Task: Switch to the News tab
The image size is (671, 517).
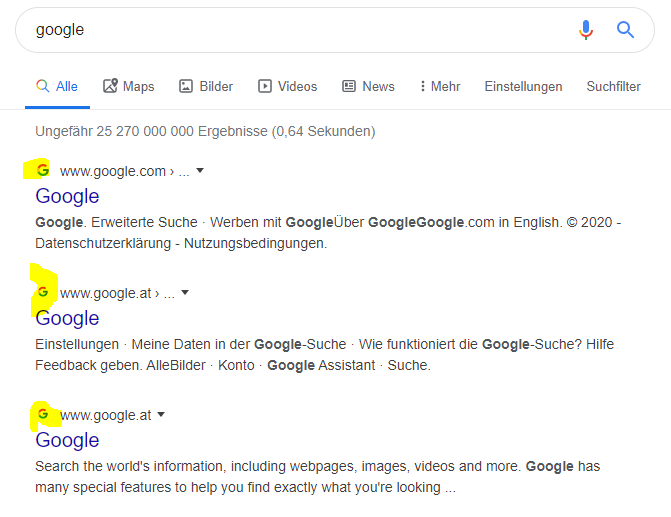Action: pos(368,86)
